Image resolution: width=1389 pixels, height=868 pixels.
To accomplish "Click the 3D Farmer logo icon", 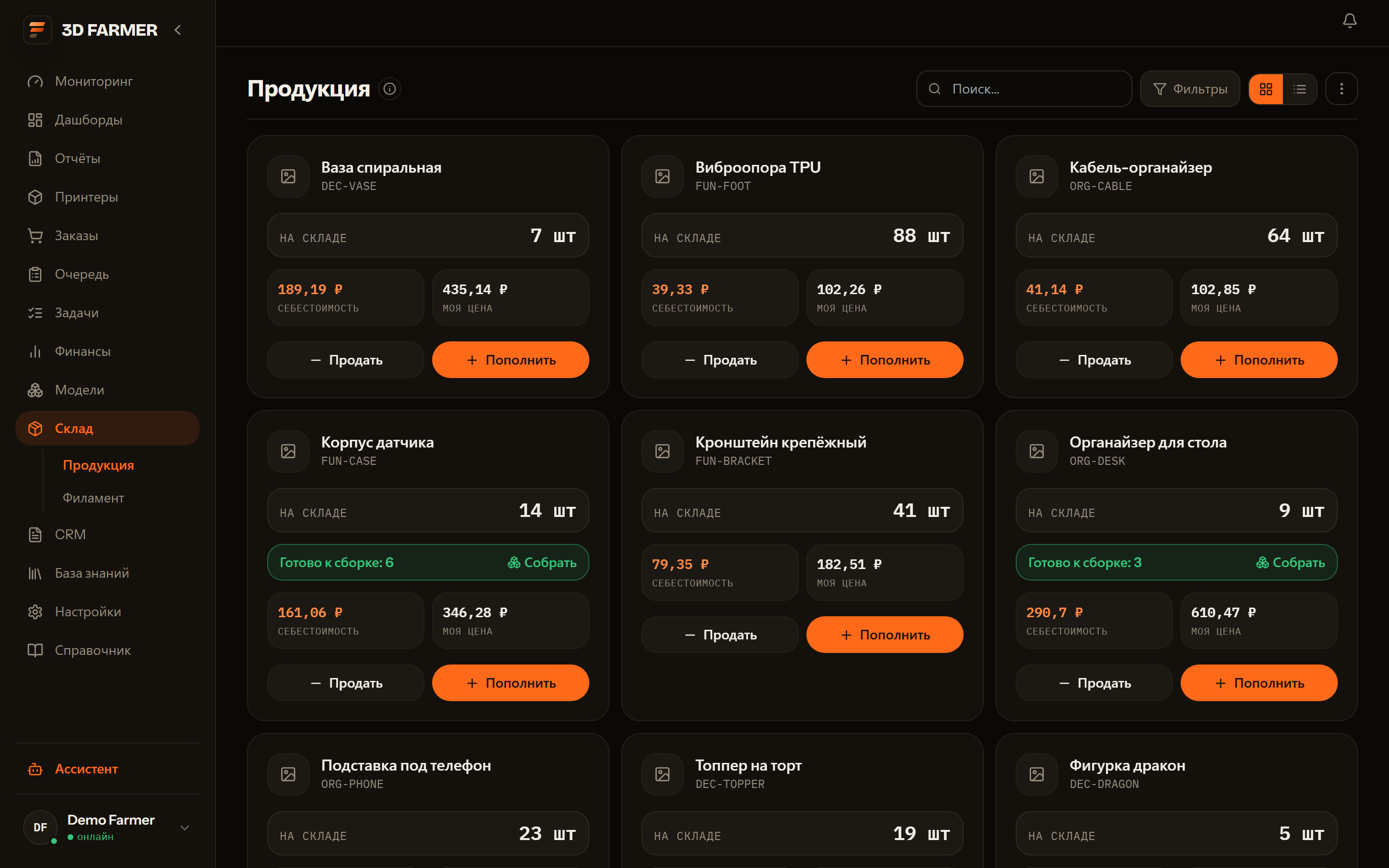I will (x=37, y=29).
